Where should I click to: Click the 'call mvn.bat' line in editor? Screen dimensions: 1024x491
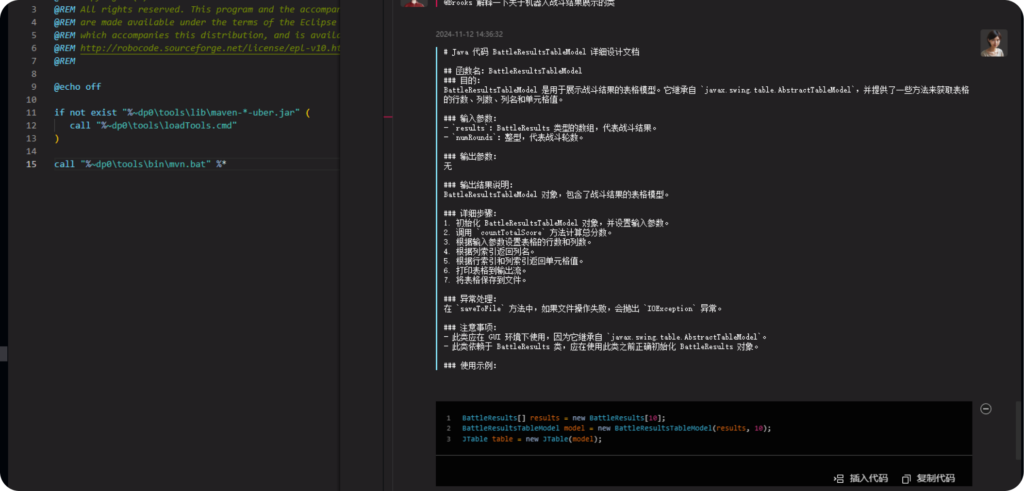(x=140, y=163)
